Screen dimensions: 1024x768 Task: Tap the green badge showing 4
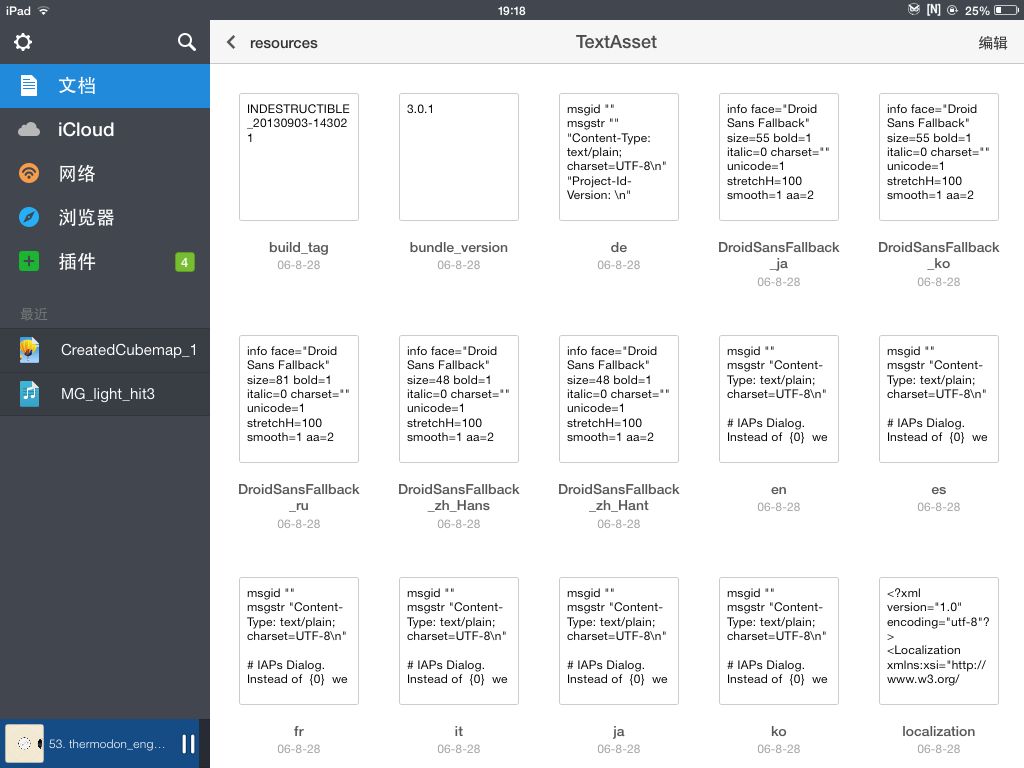coord(185,262)
